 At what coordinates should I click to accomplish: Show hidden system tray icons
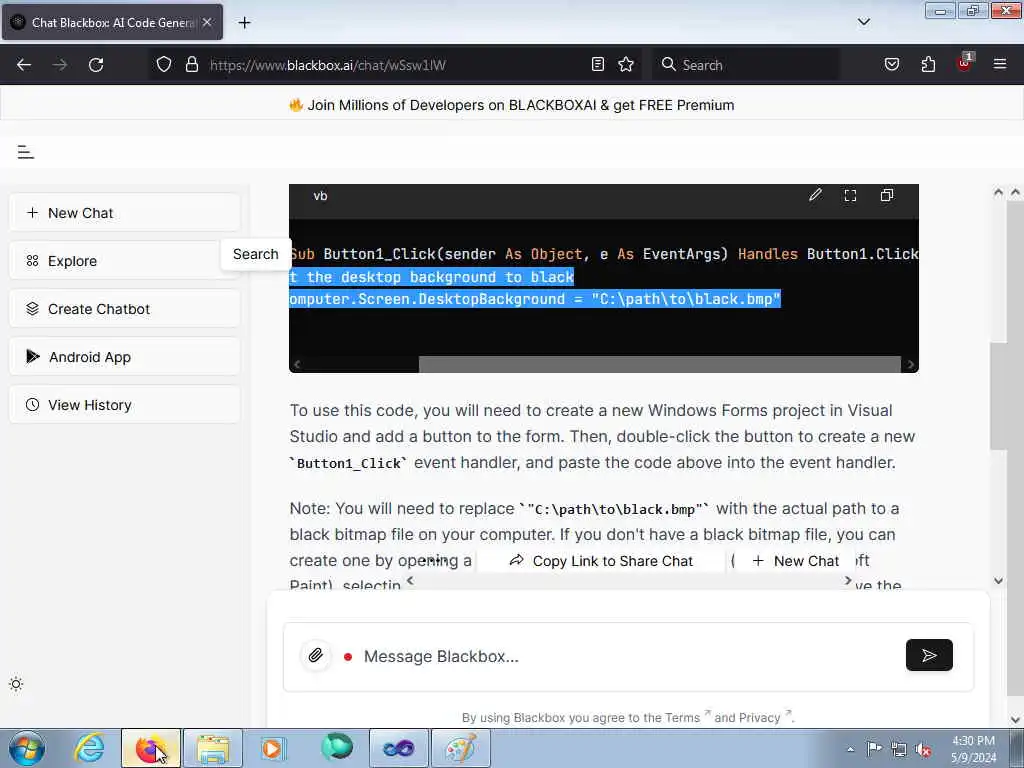coord(850,749)
